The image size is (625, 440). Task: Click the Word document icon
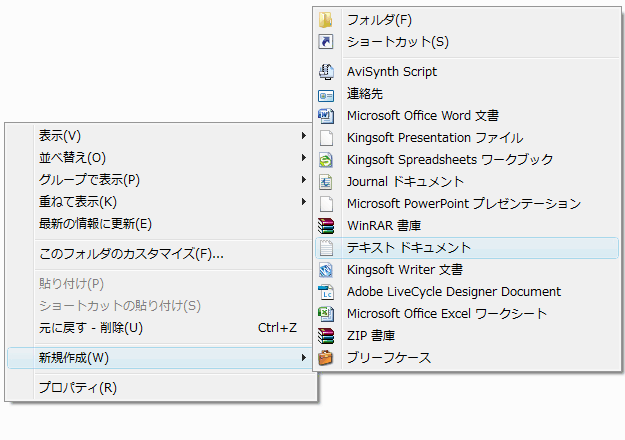click(326, 116)
